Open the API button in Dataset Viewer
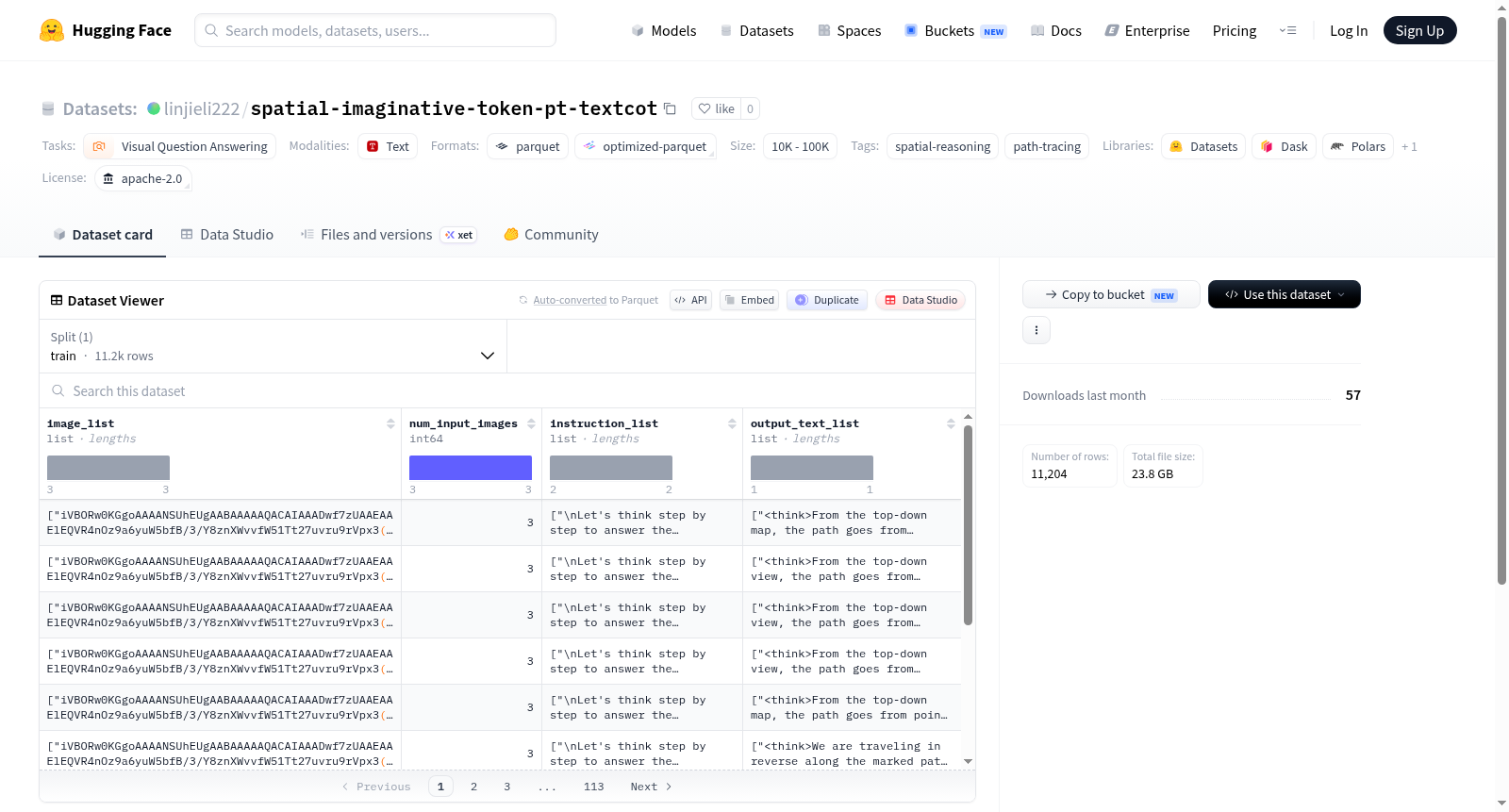This screenshot has width=1509, height=812. click(691, 300)
